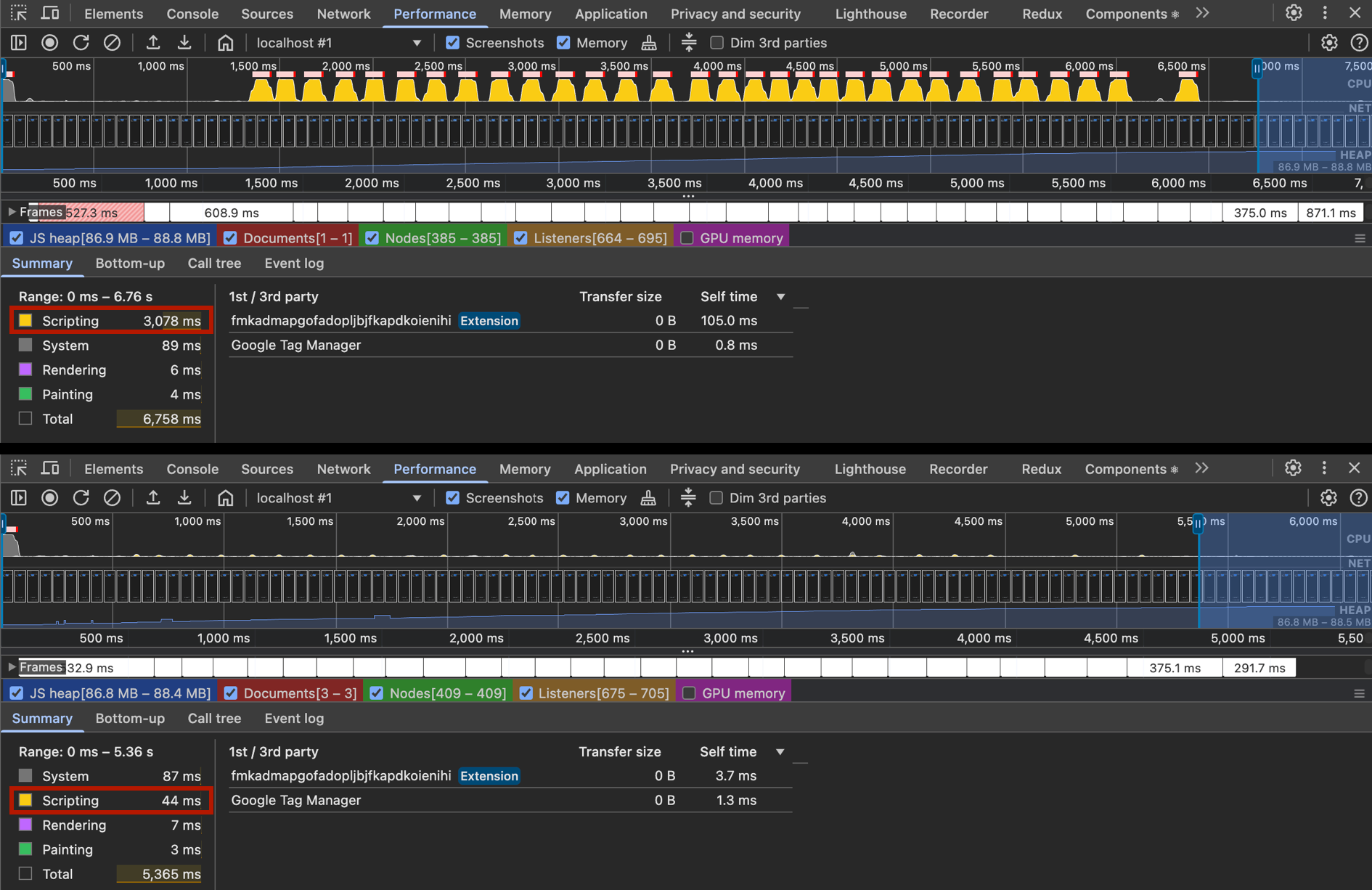Viewport: 1372px width, 890px height.
Task: Click the yellow Scripting color swatch in top summary
Action: (x=25, y=320)
